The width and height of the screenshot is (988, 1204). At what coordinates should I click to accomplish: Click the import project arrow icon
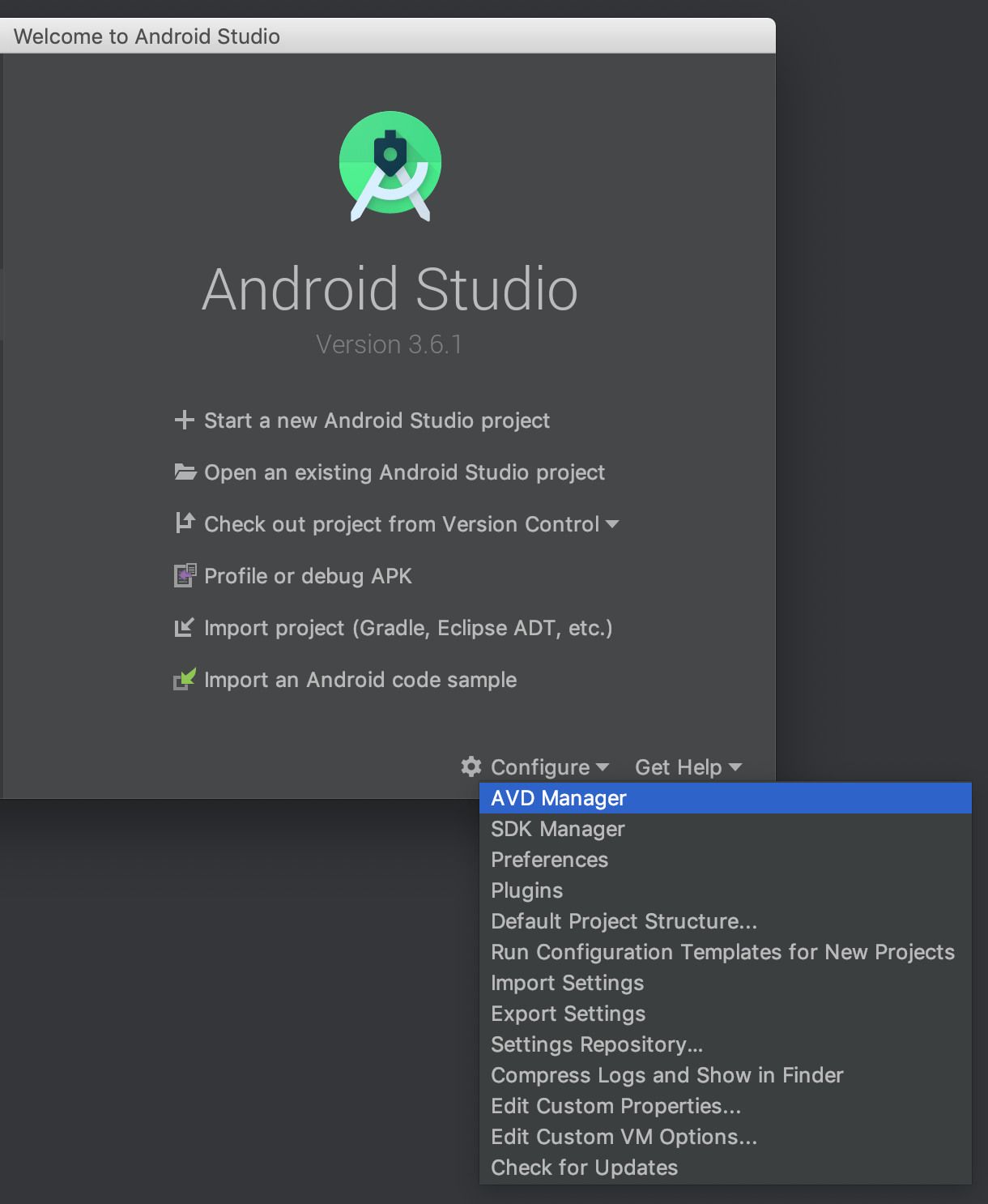pos(185,627)
